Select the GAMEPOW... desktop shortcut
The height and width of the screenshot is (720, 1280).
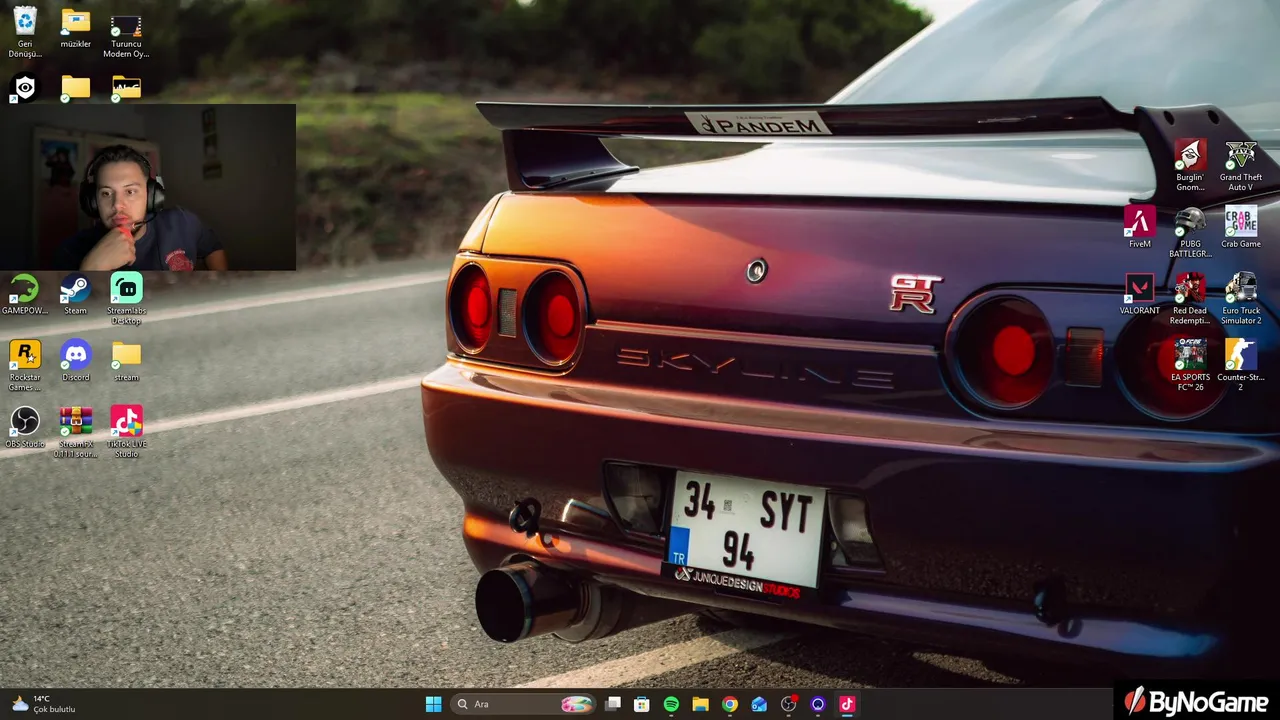[x=25, y=295]
